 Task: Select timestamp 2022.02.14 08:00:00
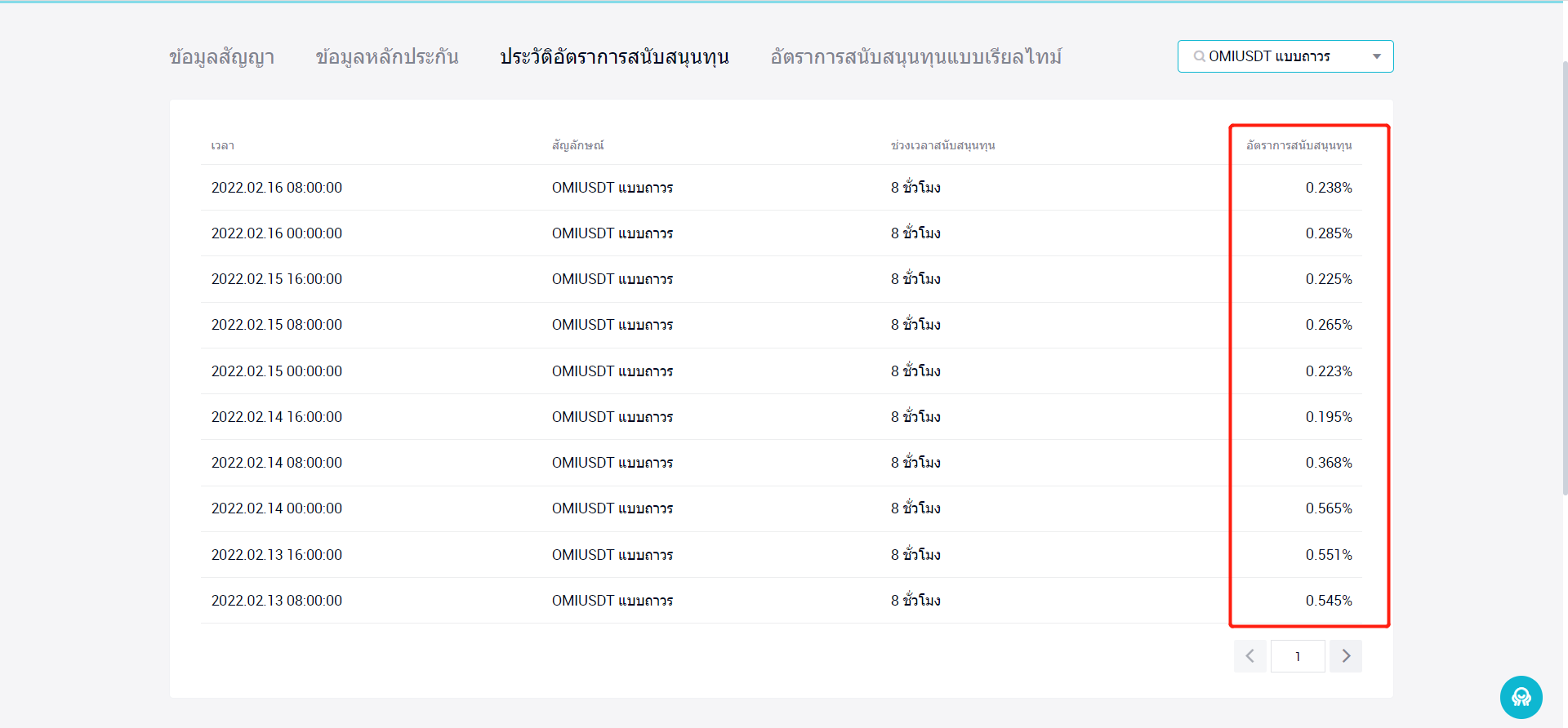tap(277, 463)
